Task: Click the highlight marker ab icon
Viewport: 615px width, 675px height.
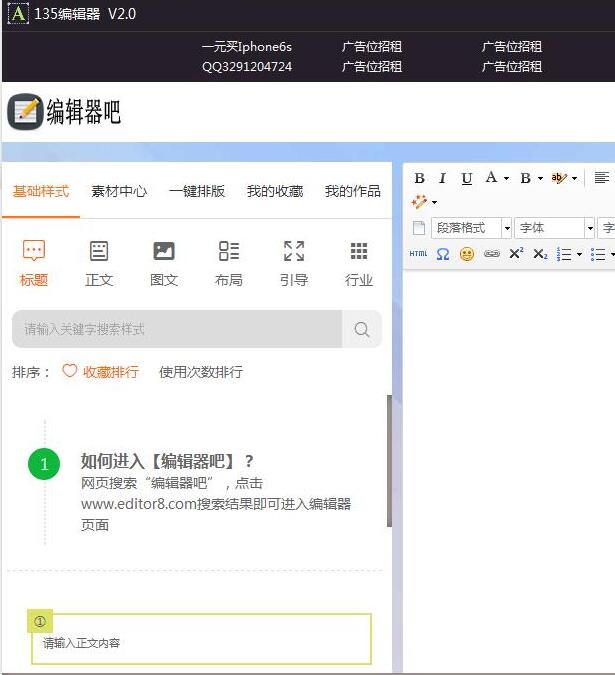Action: 559,178
